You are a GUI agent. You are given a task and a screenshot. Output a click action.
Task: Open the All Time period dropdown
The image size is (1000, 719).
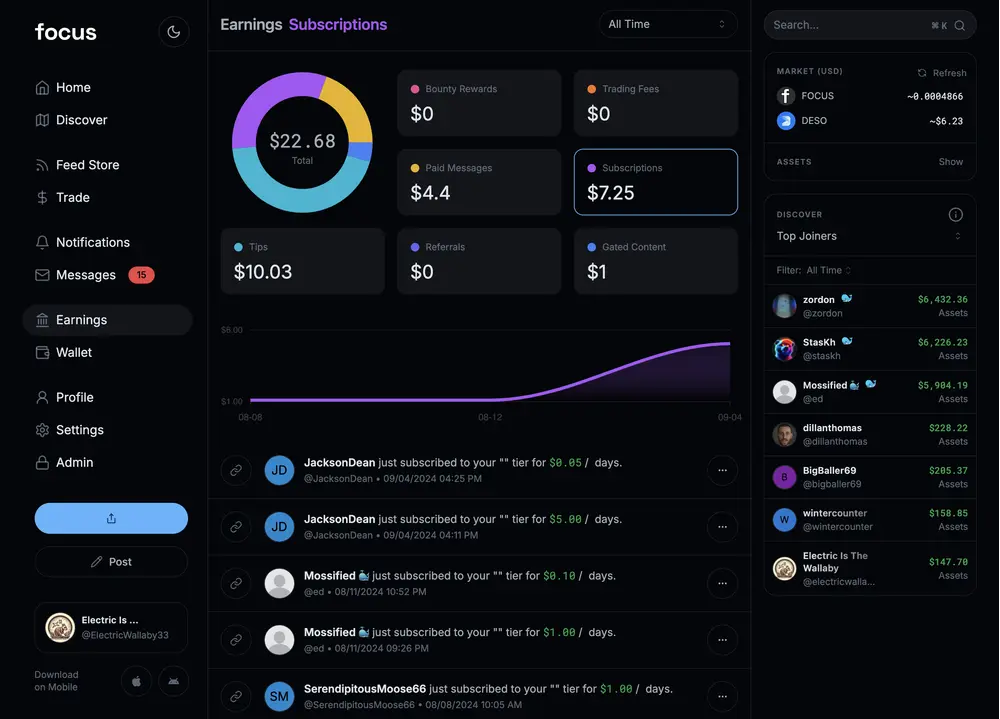tap(668, 24)
